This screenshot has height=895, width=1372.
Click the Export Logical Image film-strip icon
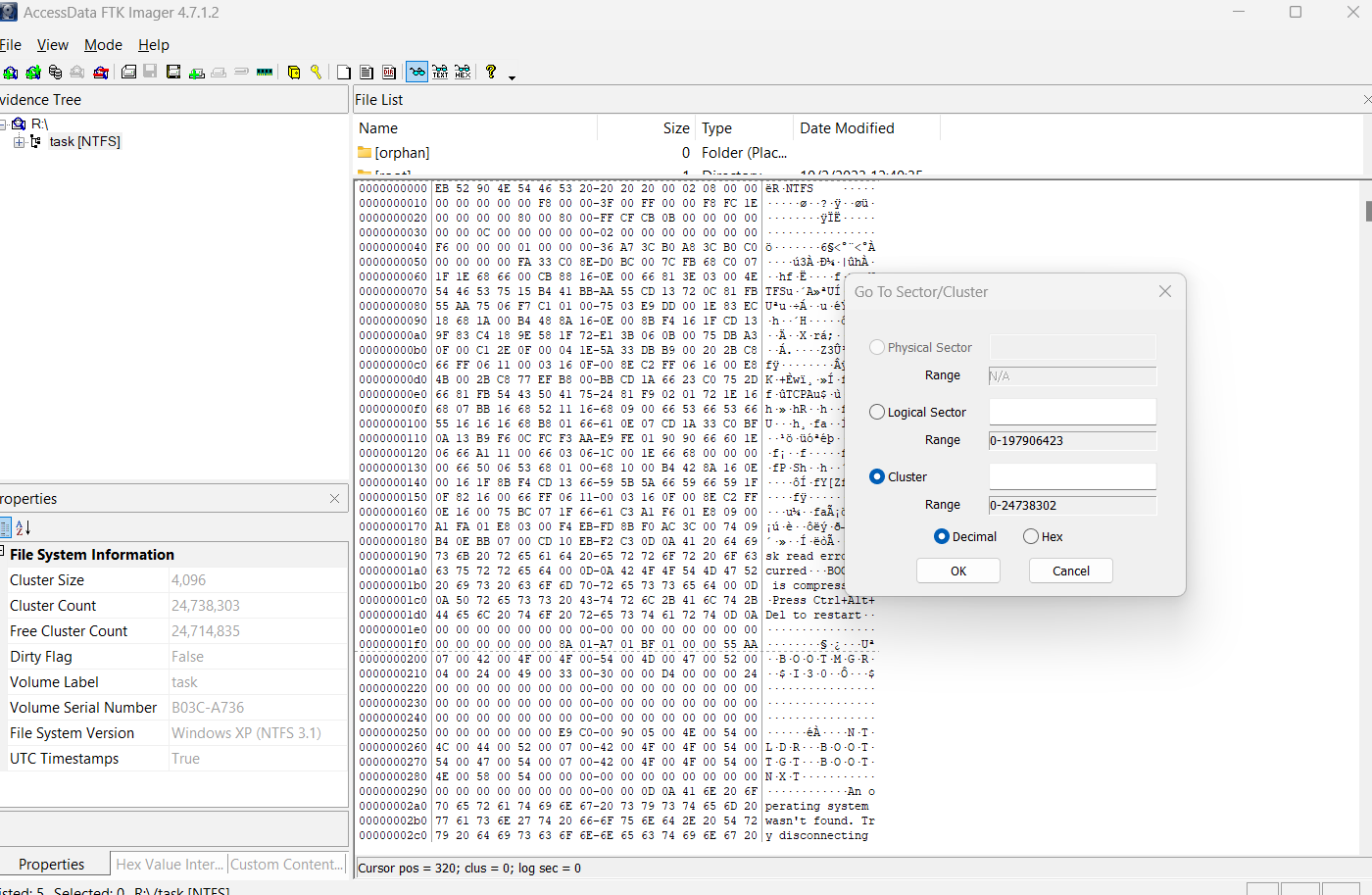(173, 72)
